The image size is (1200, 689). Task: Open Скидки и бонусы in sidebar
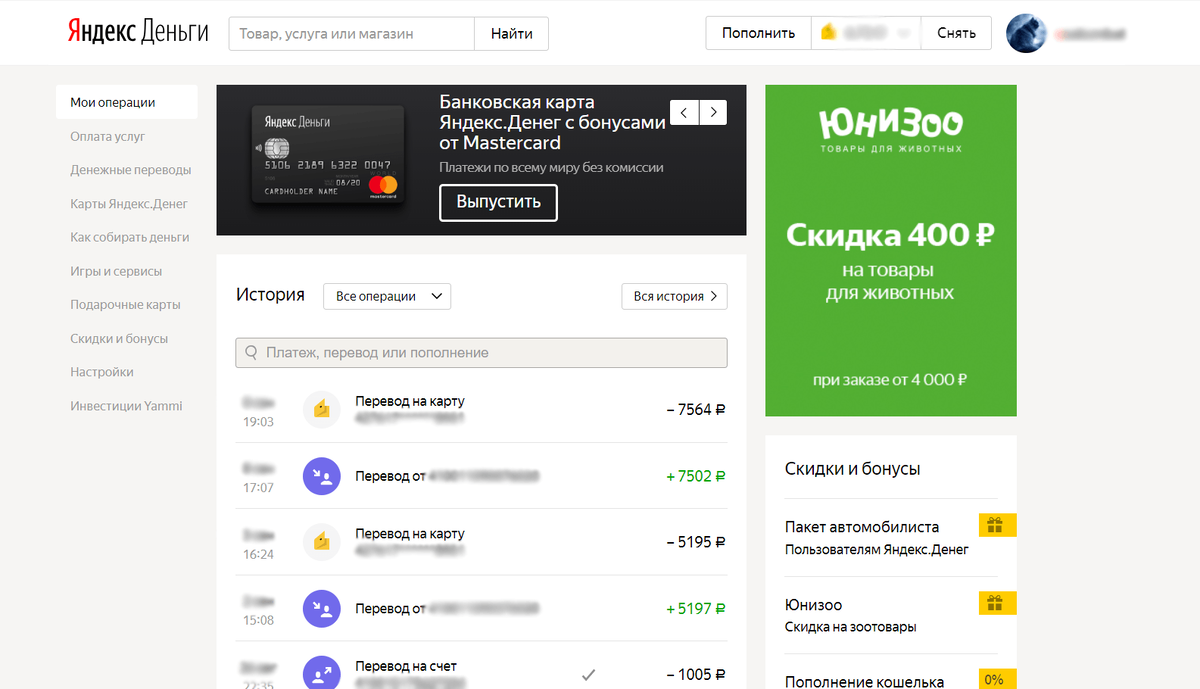119,338
